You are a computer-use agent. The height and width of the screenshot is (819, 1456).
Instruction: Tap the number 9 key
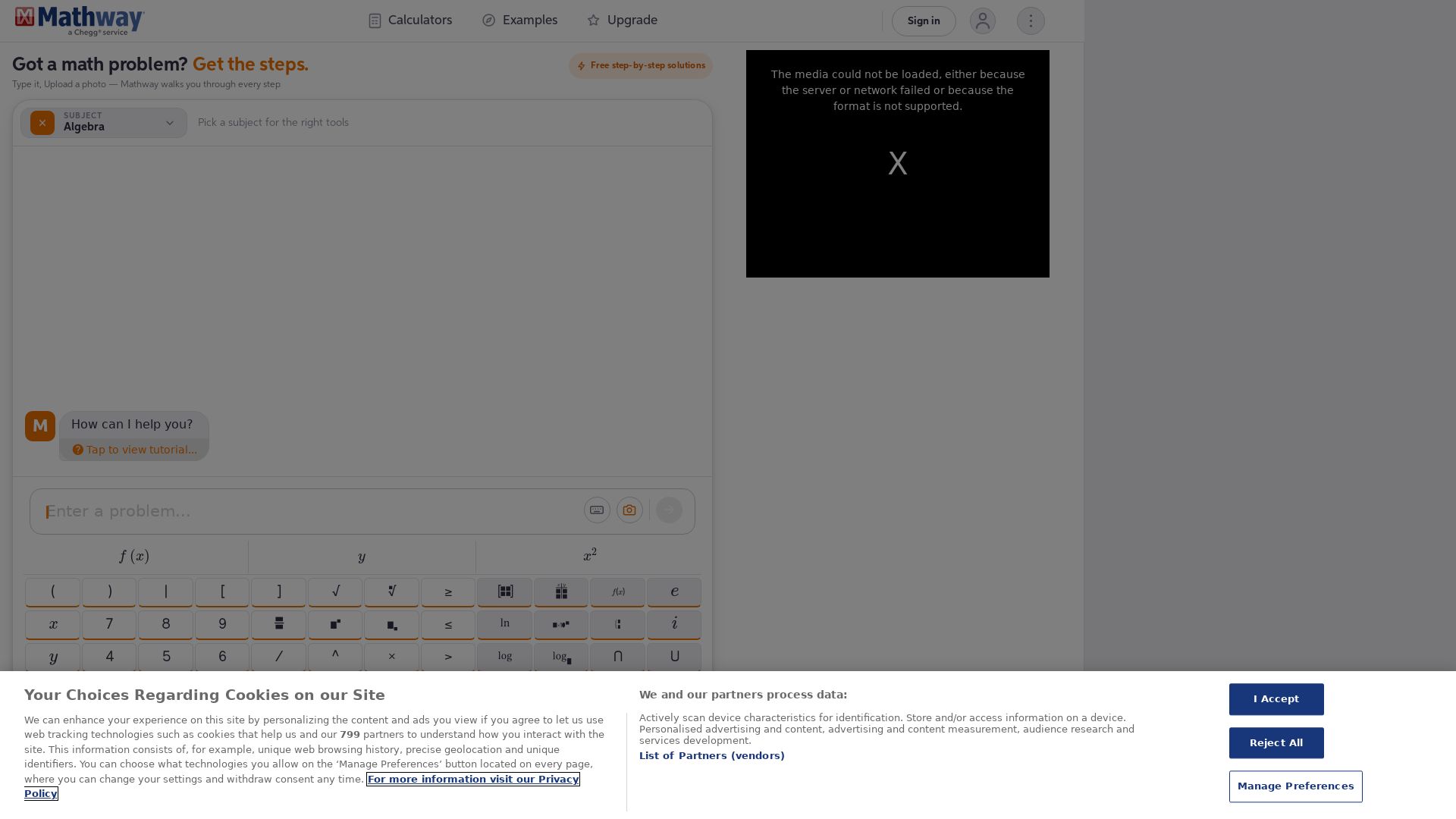222,624
